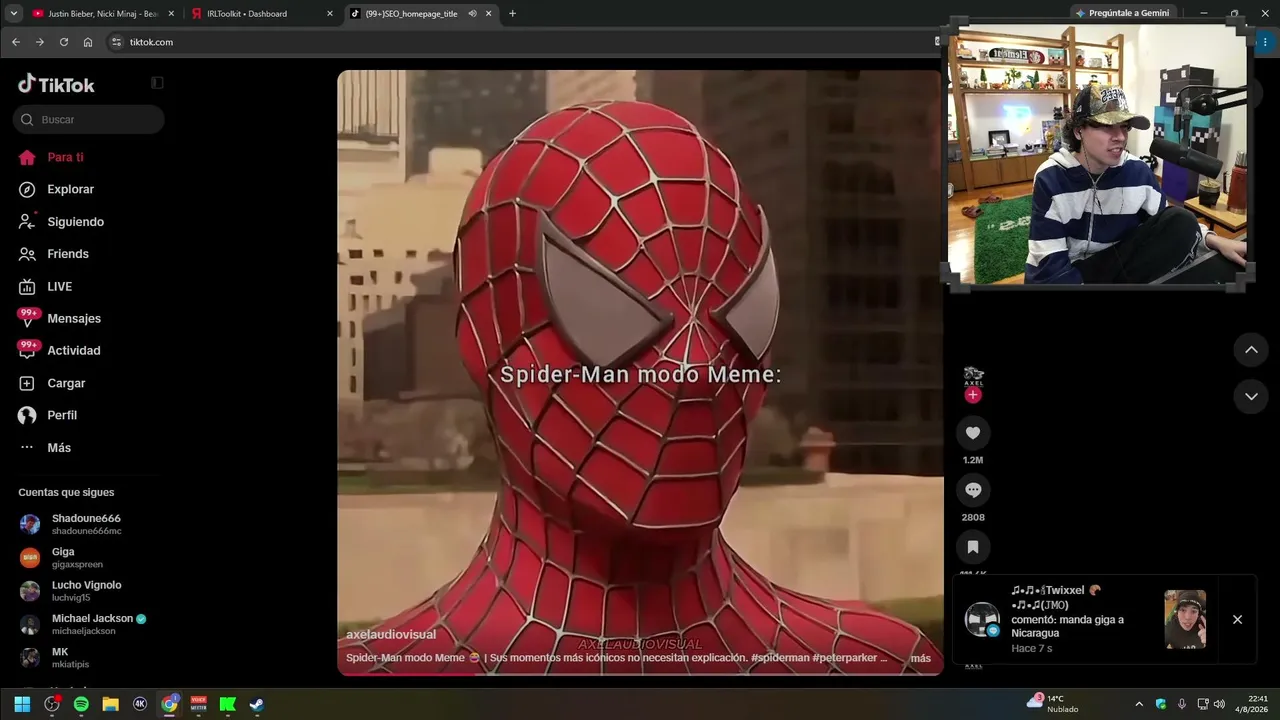Close the IRLToolkit Dashboard tab

click(330, 14)
